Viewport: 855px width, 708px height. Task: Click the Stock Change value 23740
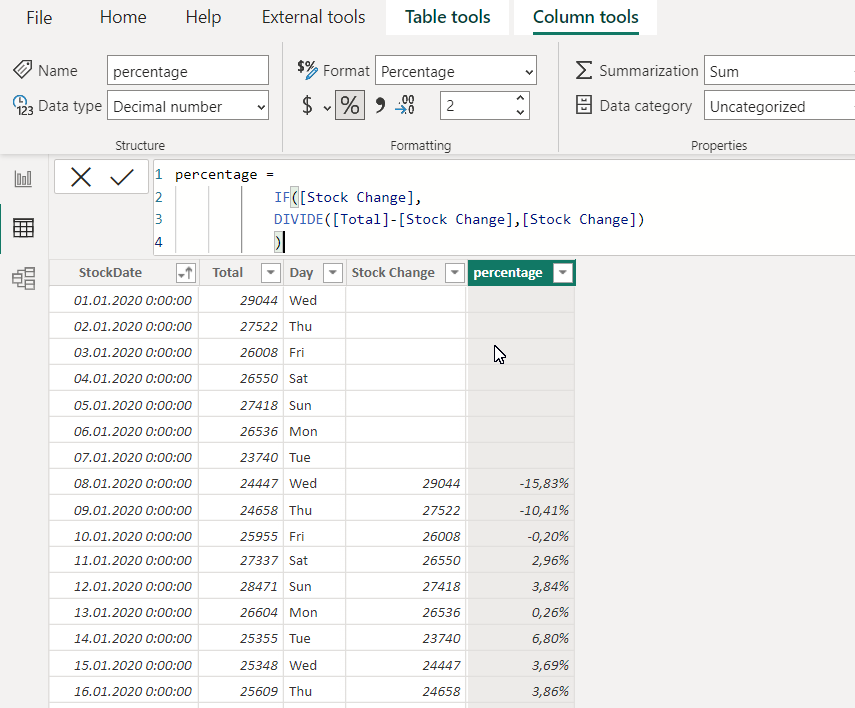(406, 638)
